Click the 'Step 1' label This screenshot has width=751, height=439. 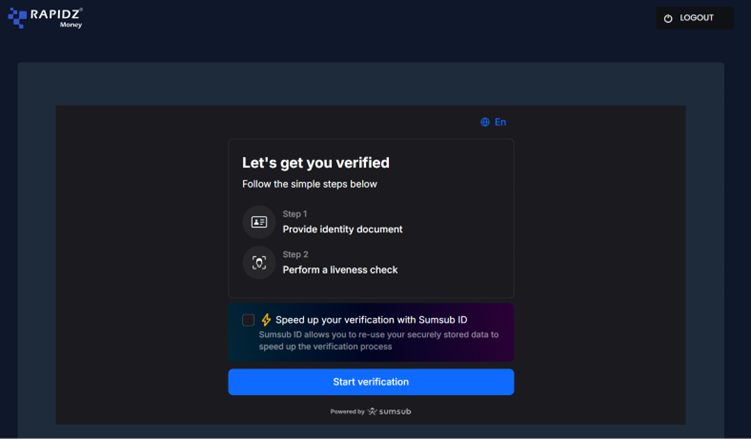pyautogui.click(x=295, y=214)
